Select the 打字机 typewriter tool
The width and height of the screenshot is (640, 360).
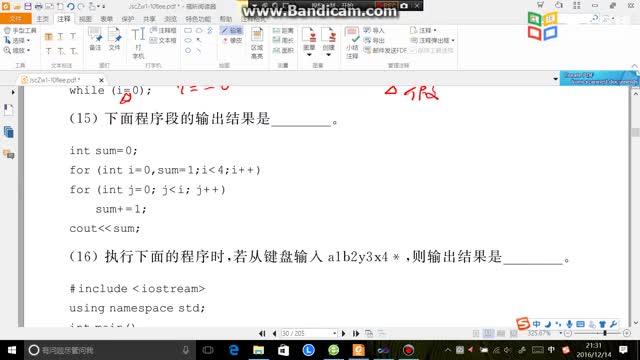click(x=138, y=43)
